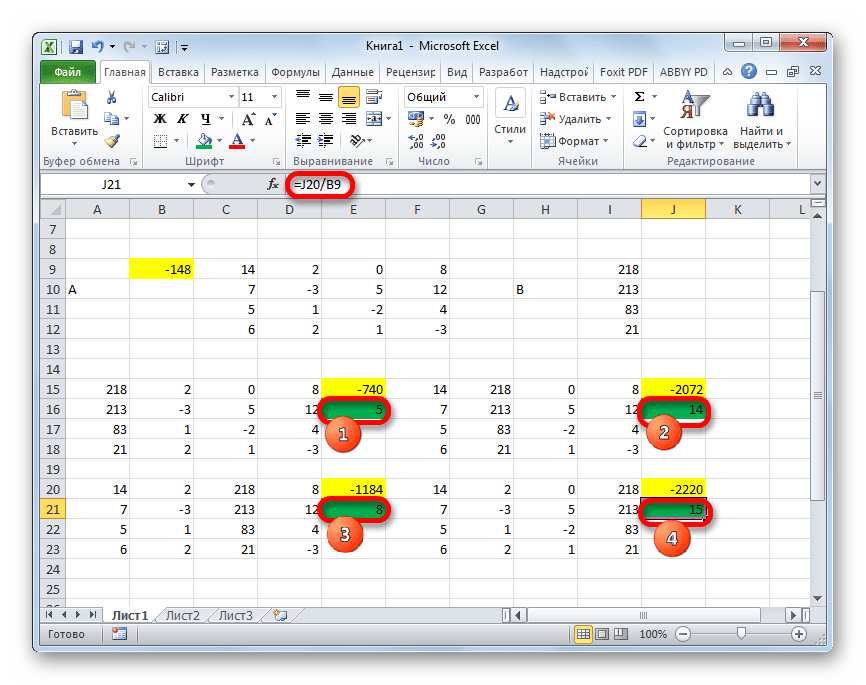
Task: Toggle center text horizontally
Action: point(326,119)
